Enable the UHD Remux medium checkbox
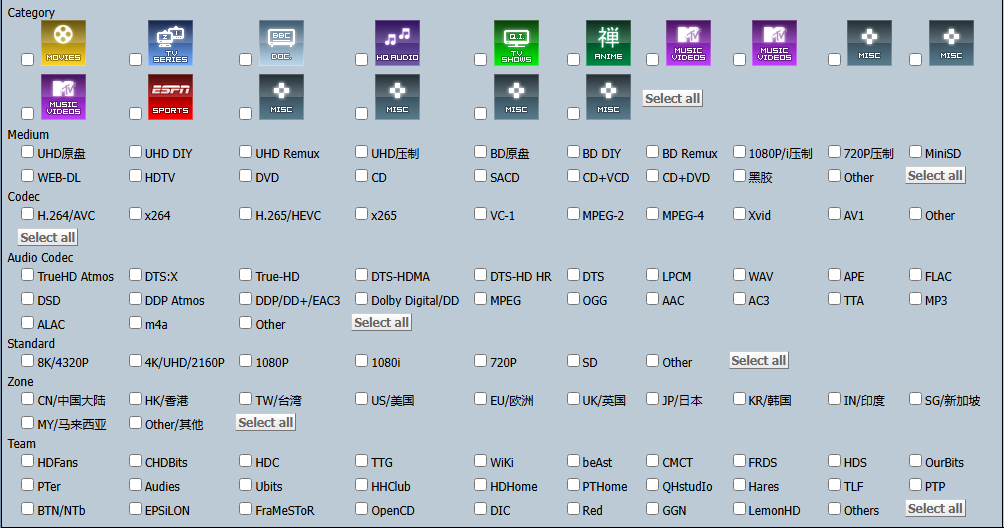Viewport: 1004px width, 528px height. click(x=246, y=153)
